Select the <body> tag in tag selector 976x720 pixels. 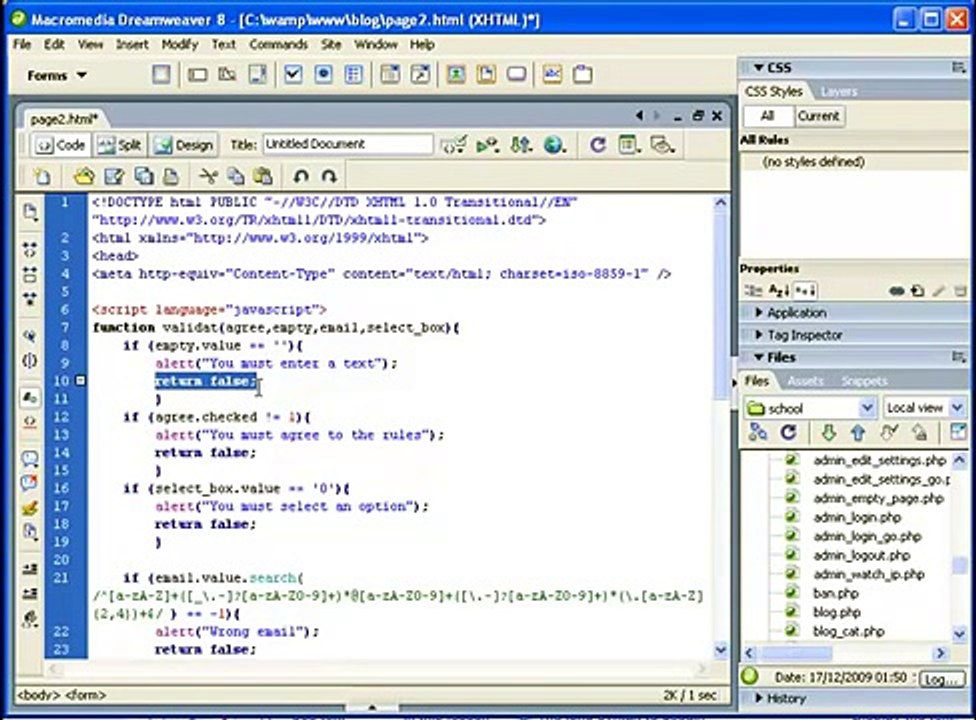tap(39, 695)
